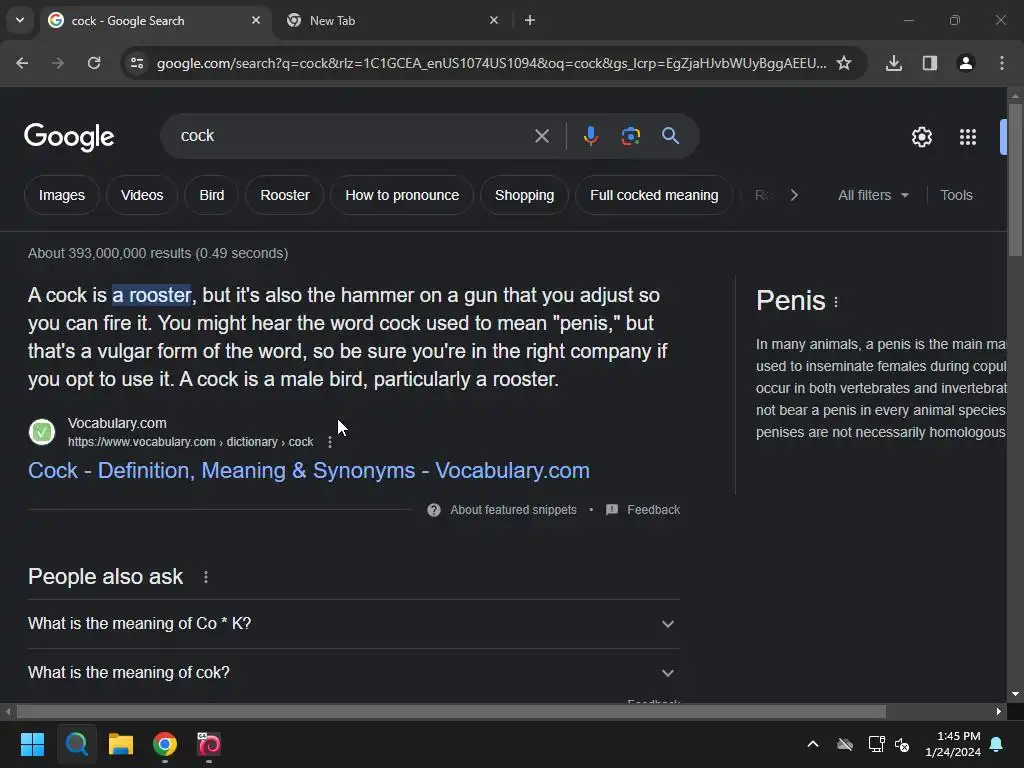The image size is (1024, 768).
Task: Open the Chrome three-dot menu
Action: click(x=1002, y=63)
